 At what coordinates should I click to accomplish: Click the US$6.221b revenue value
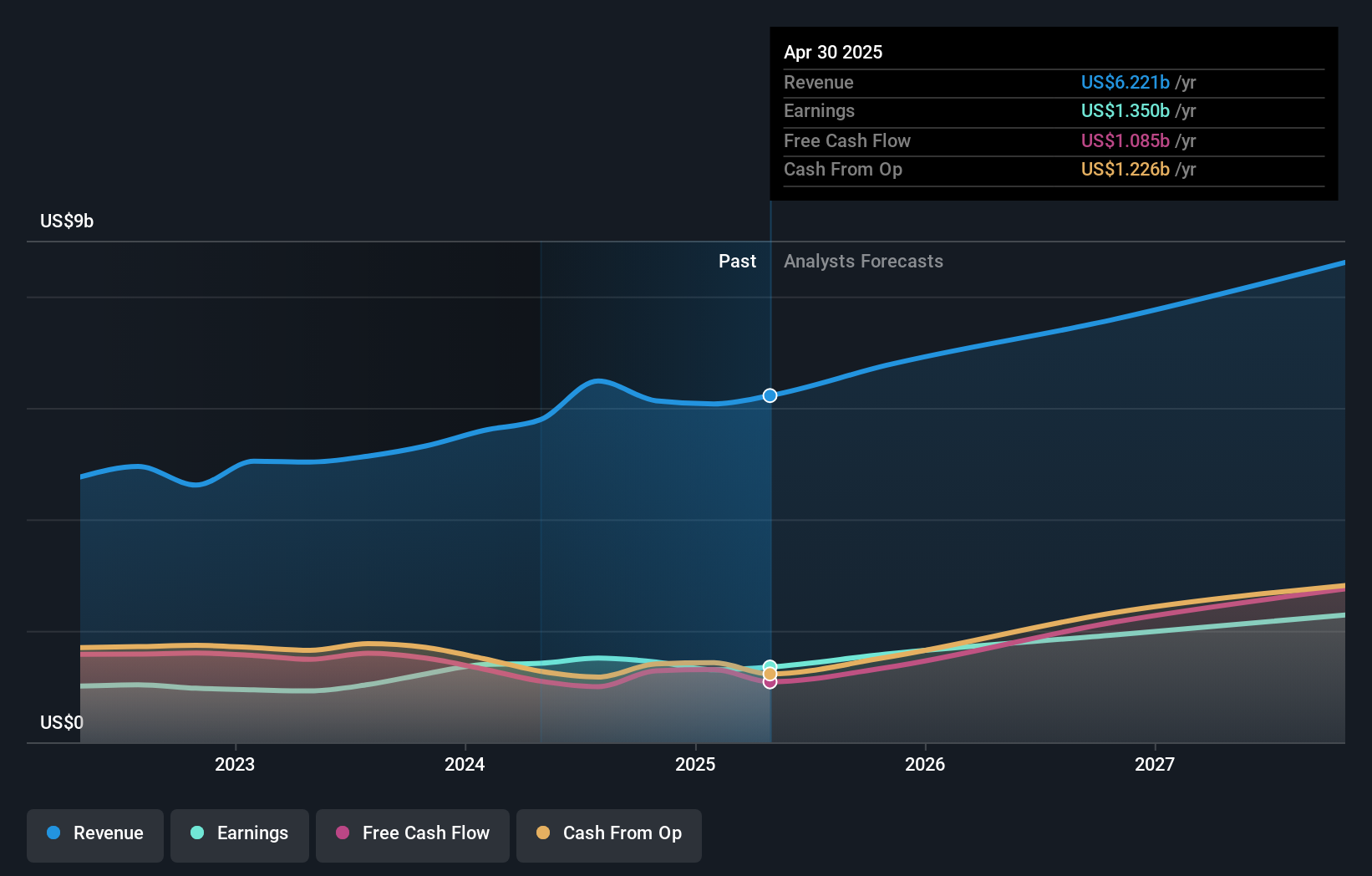[1126, 83]
